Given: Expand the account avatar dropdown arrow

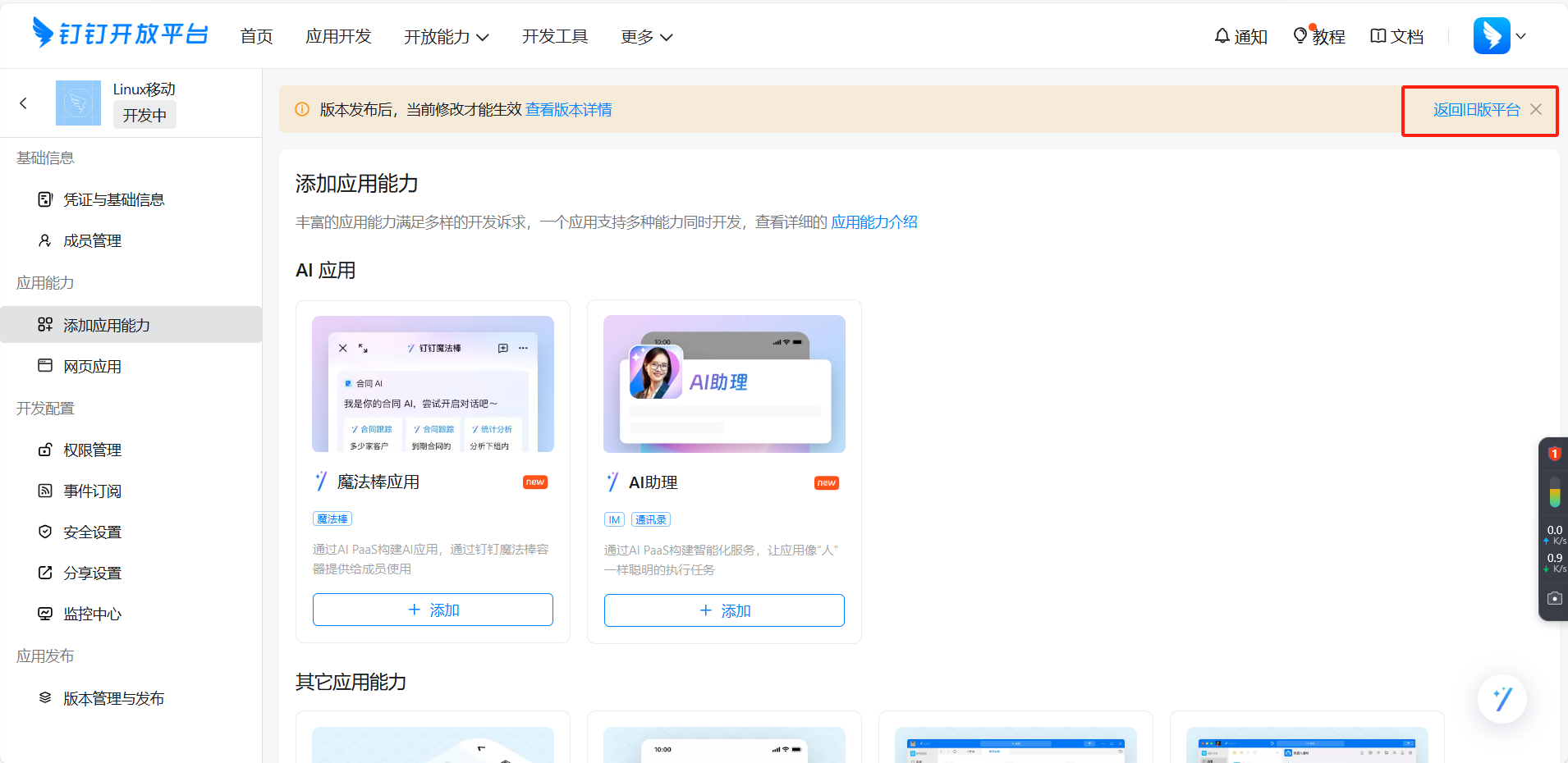Looking at the screenshot, I should point(1520,36).
